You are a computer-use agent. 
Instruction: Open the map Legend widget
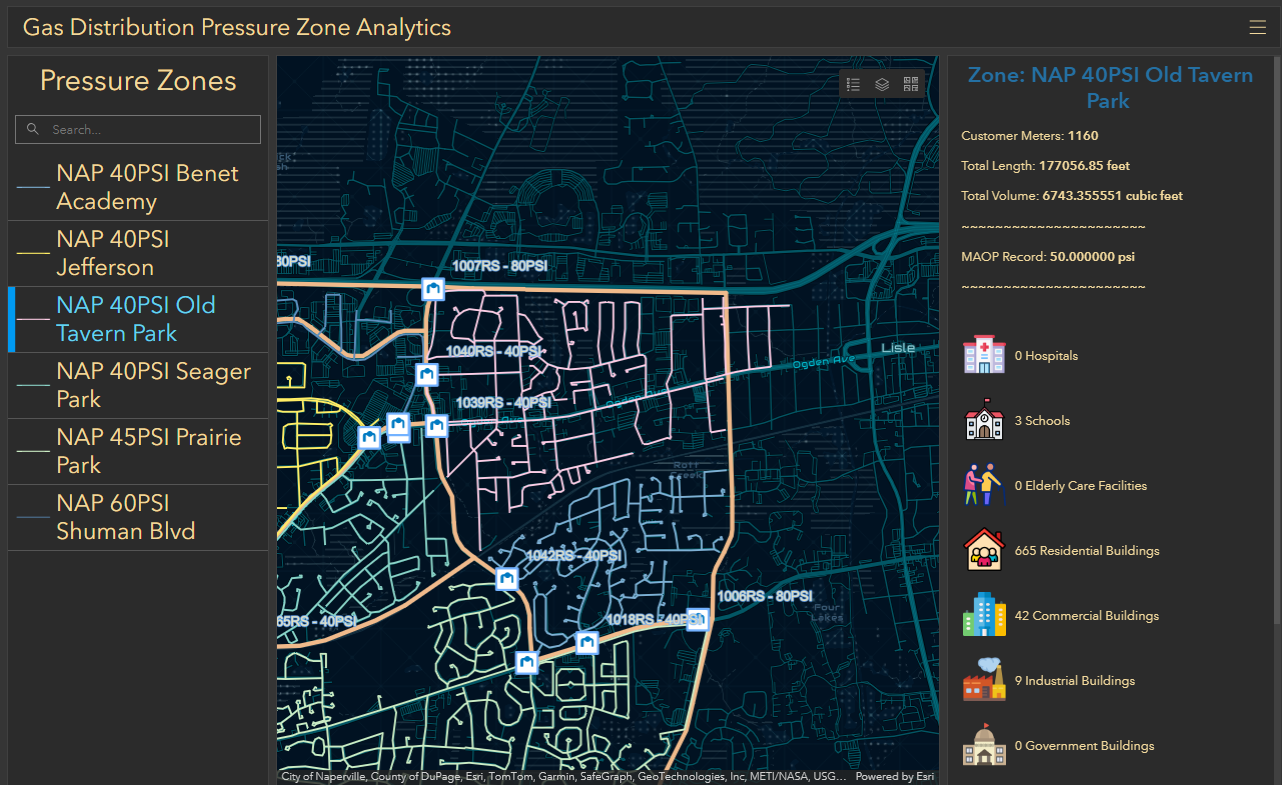coord(853,84)
